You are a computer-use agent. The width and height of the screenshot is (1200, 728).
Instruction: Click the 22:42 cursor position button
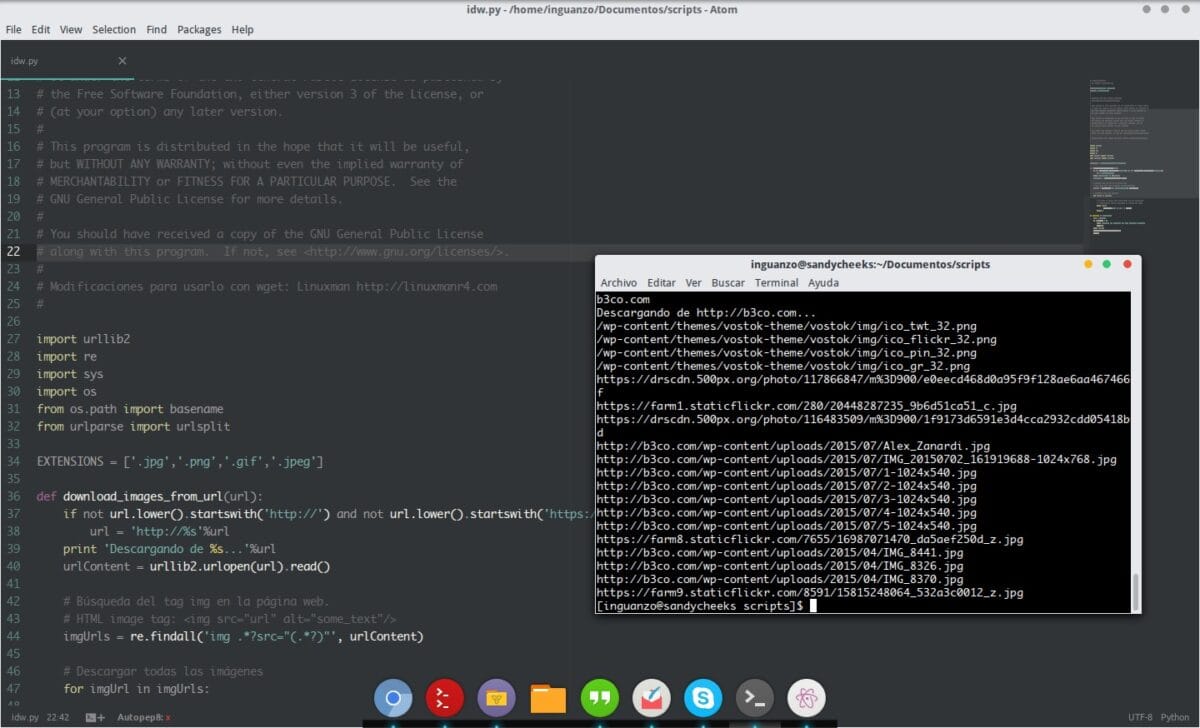(x=57, y=717)
